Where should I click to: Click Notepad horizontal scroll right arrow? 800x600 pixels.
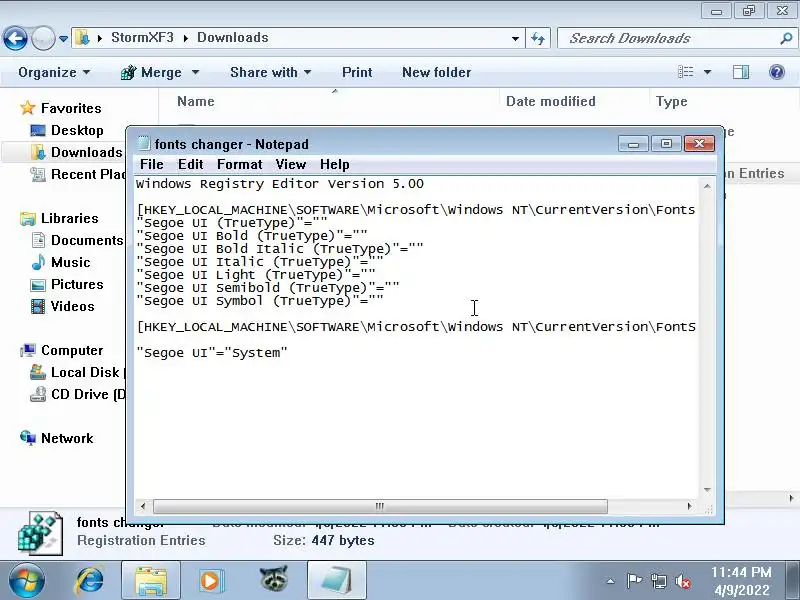coord(689,506)
